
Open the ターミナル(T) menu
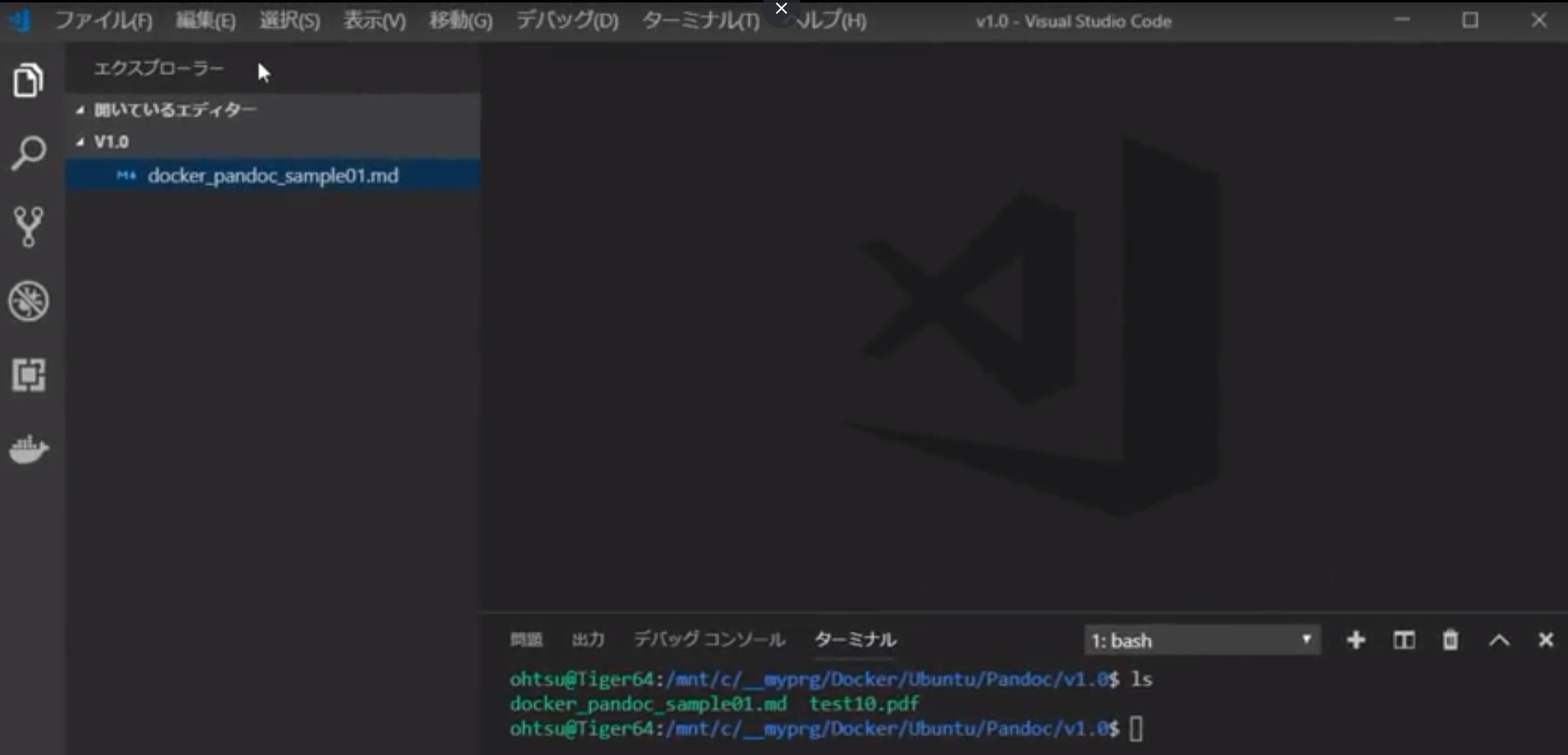tap(701, 21)
